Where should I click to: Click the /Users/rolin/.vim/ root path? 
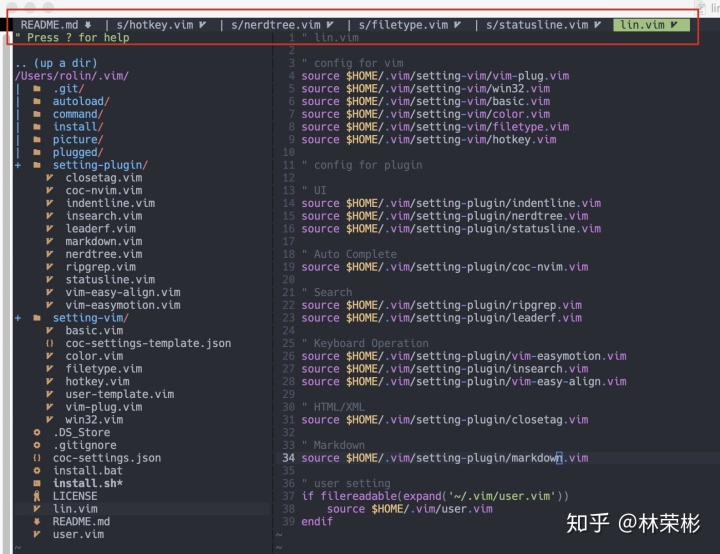72,76
